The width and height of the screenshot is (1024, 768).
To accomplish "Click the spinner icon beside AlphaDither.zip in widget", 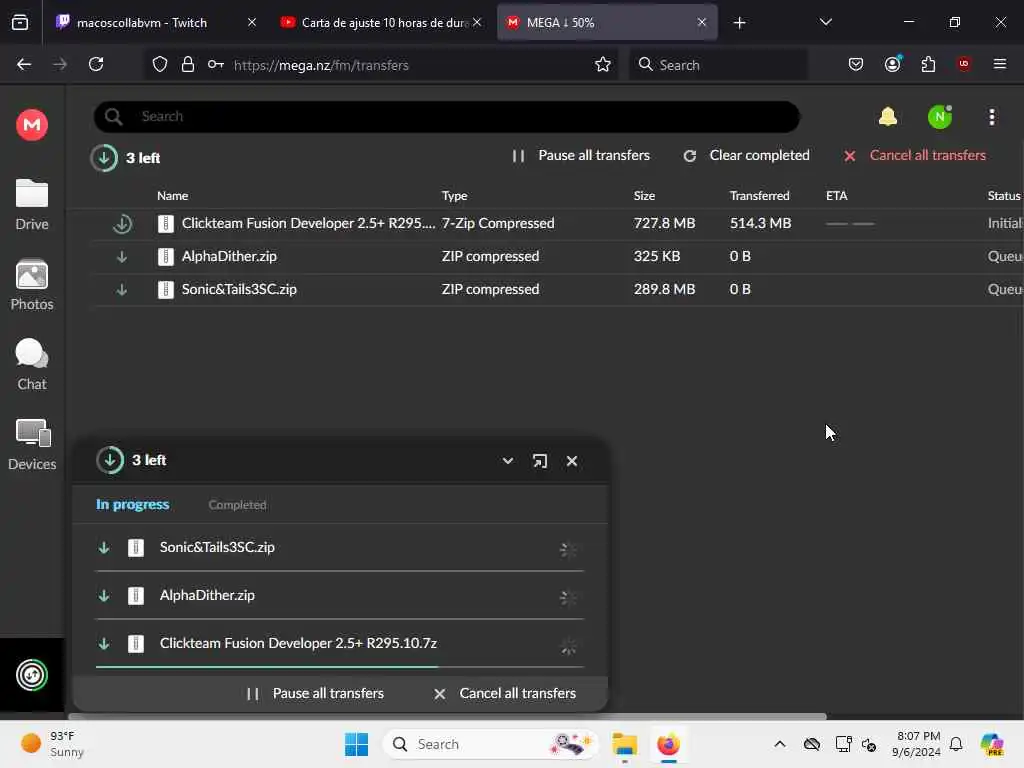I will (x=568, y=598).
